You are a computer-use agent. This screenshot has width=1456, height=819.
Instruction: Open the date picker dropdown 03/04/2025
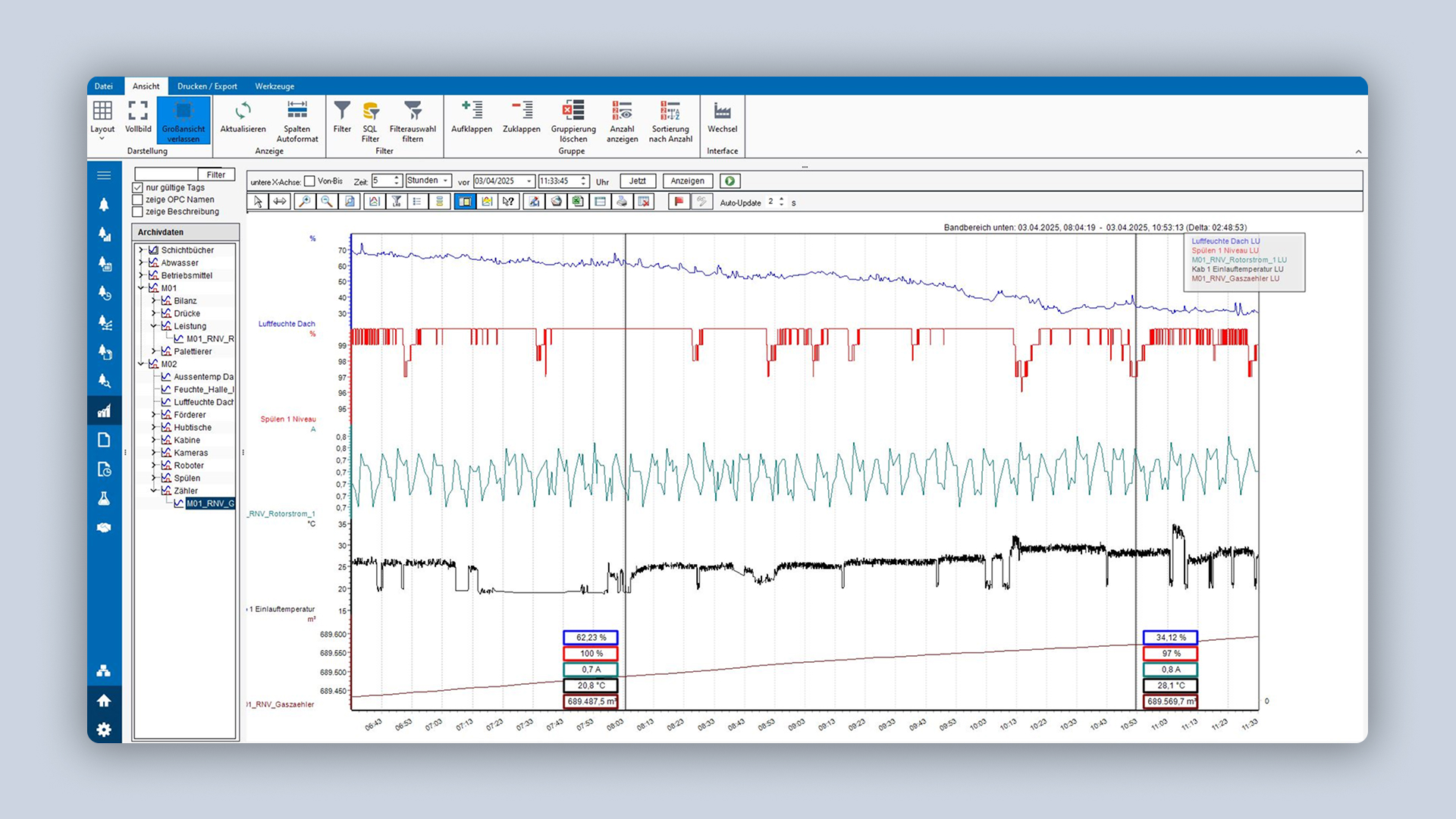point(529,181)
